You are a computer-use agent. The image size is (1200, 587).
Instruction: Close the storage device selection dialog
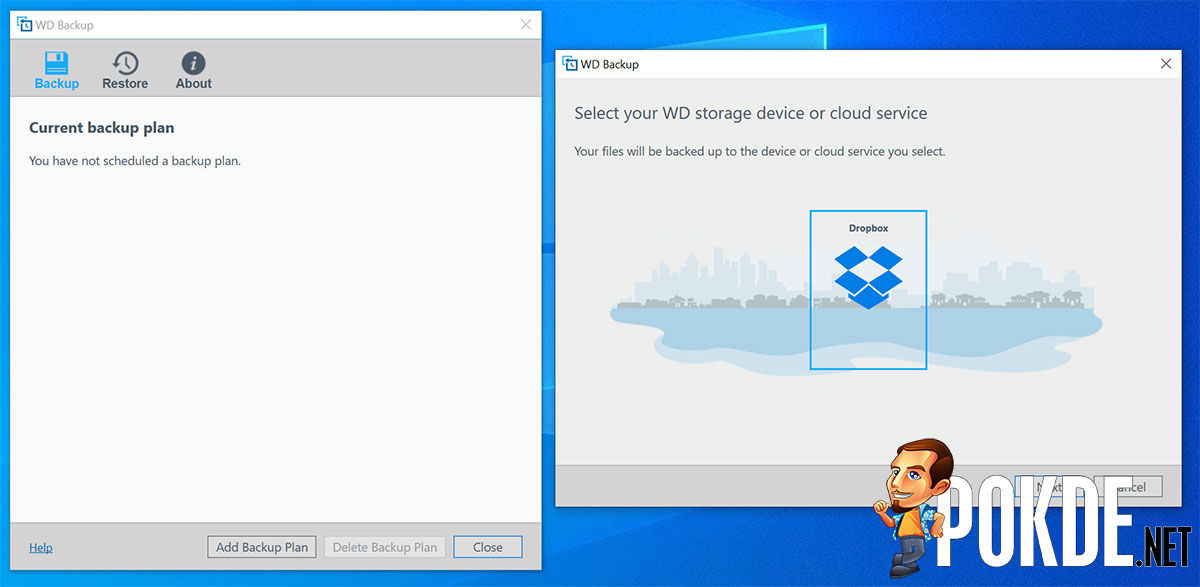click(x=1165, y=64)
